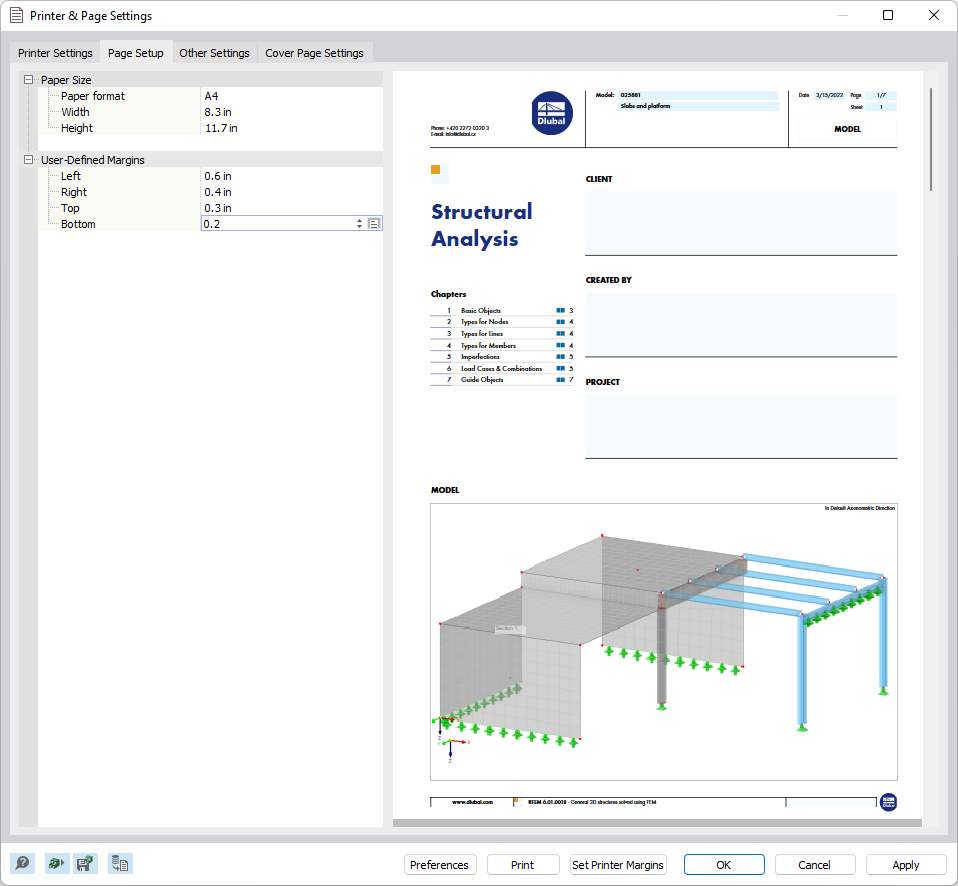Click the Guide Objects chapter entry
The width and height of the screenshot is (958, 886).
pyautogui.click(x=482, y=379)
